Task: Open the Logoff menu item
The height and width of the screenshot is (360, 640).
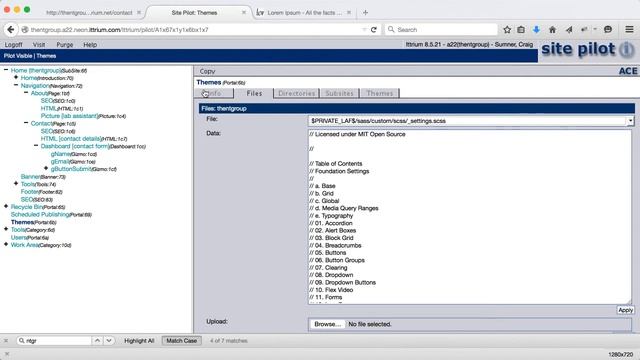Action: [x=13, y=44]
